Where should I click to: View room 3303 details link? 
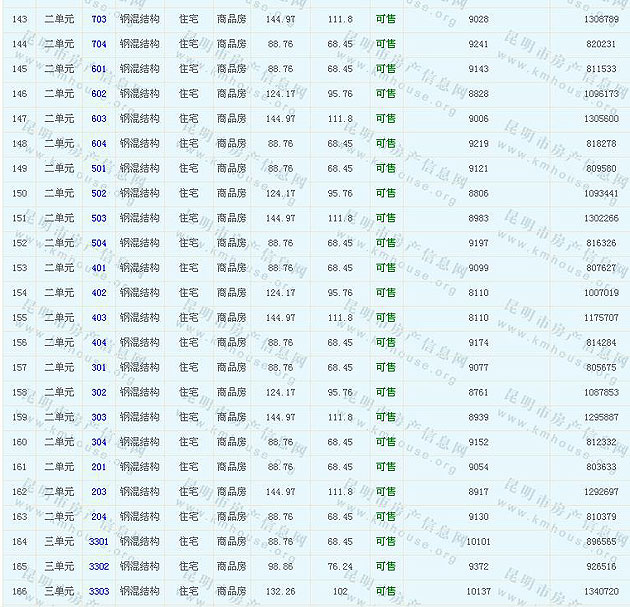pos(98,591)
